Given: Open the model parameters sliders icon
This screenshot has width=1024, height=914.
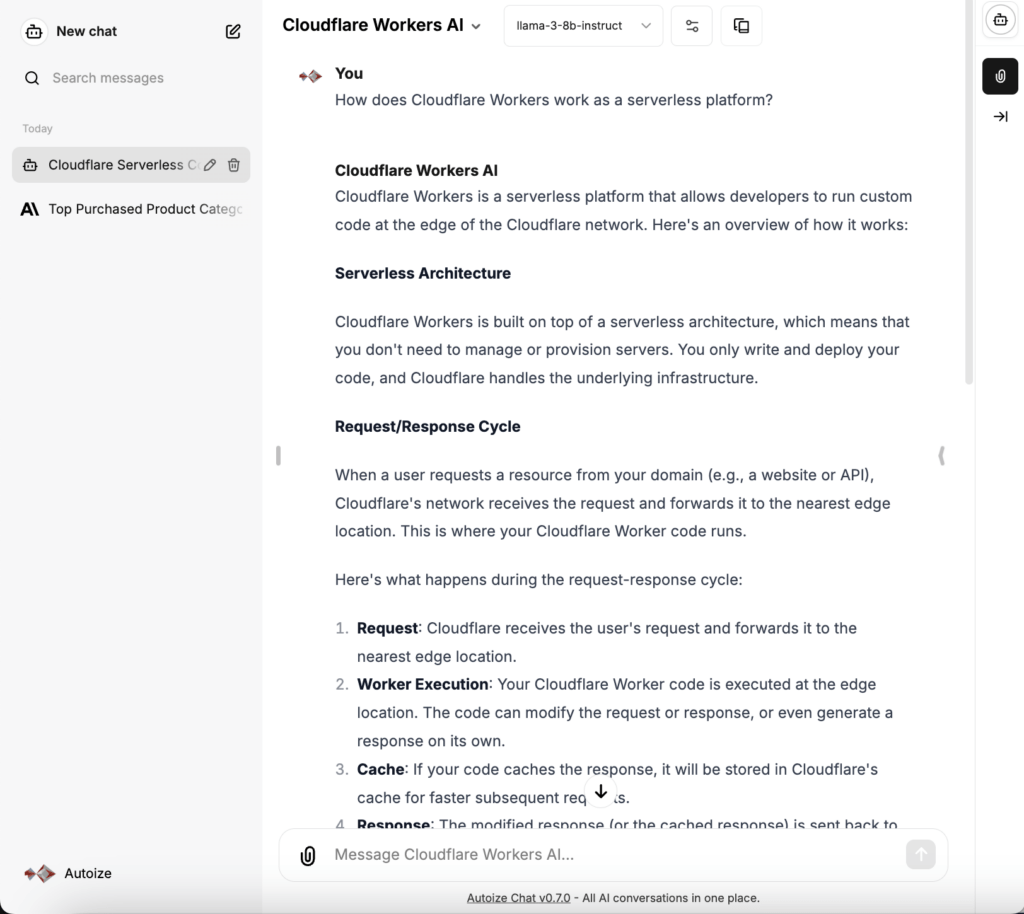Looking at the screenshot, I should (x=692, y=25).
